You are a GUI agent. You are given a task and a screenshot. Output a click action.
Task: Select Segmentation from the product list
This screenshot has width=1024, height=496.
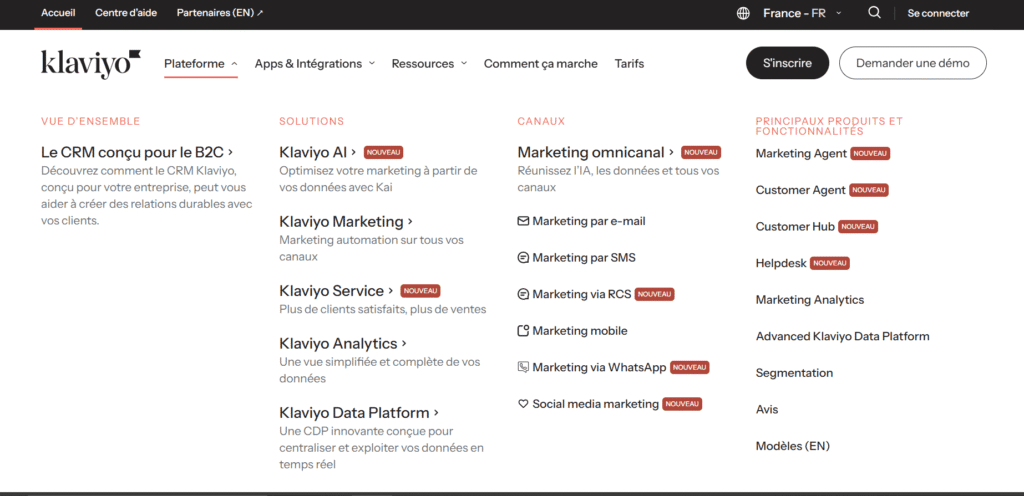[794, 373]
